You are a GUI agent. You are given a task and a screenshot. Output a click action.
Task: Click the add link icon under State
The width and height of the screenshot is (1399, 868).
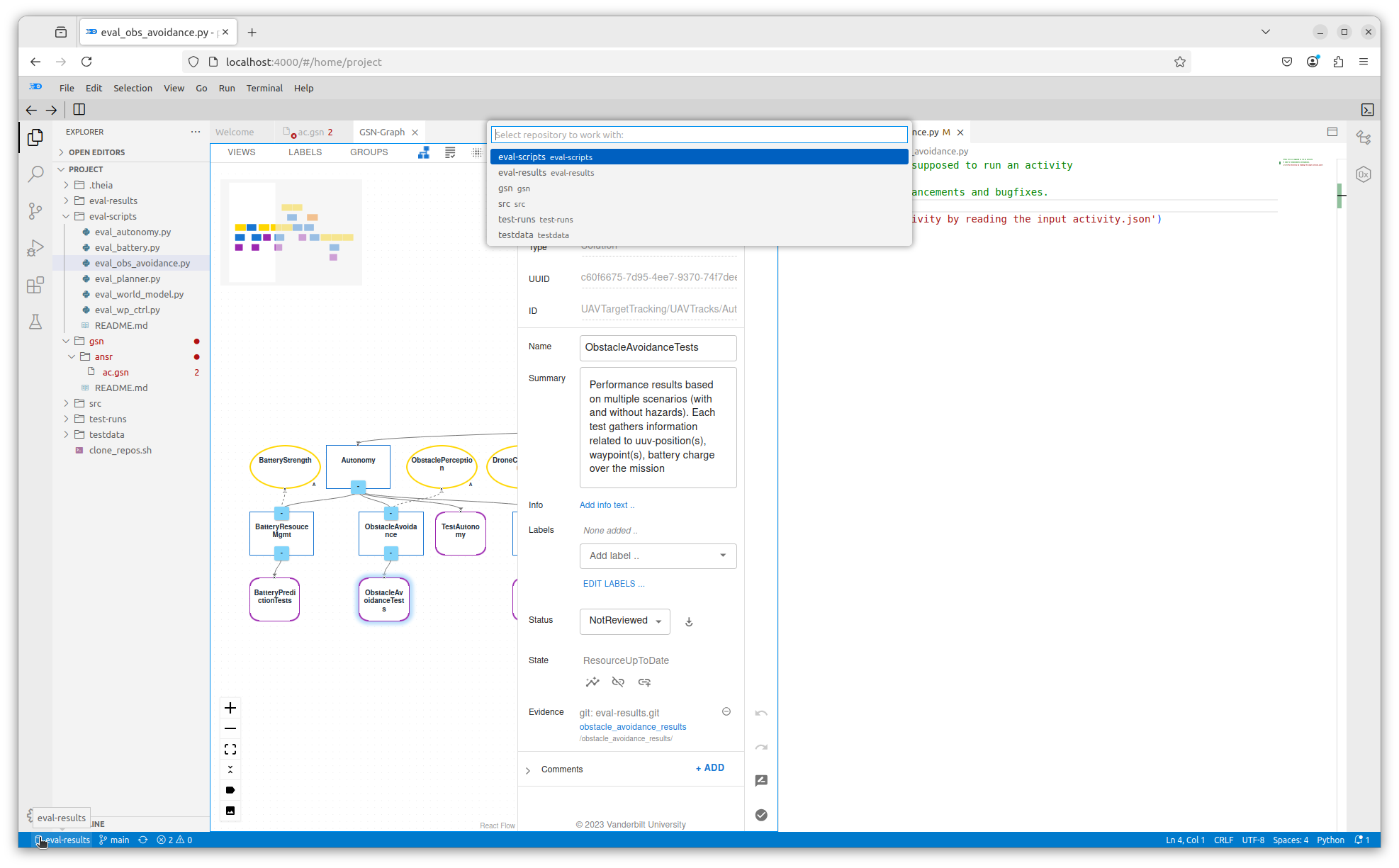tap(644, 682)
